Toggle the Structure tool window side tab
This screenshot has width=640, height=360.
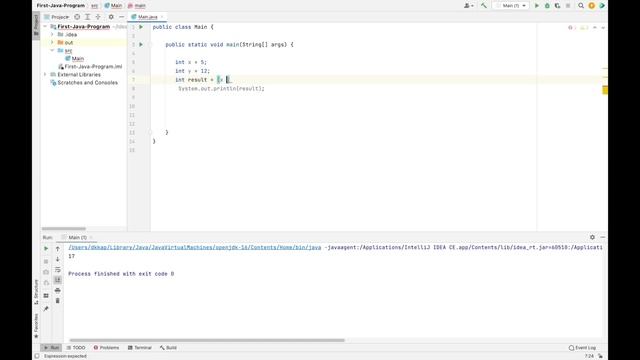point(36,292)
